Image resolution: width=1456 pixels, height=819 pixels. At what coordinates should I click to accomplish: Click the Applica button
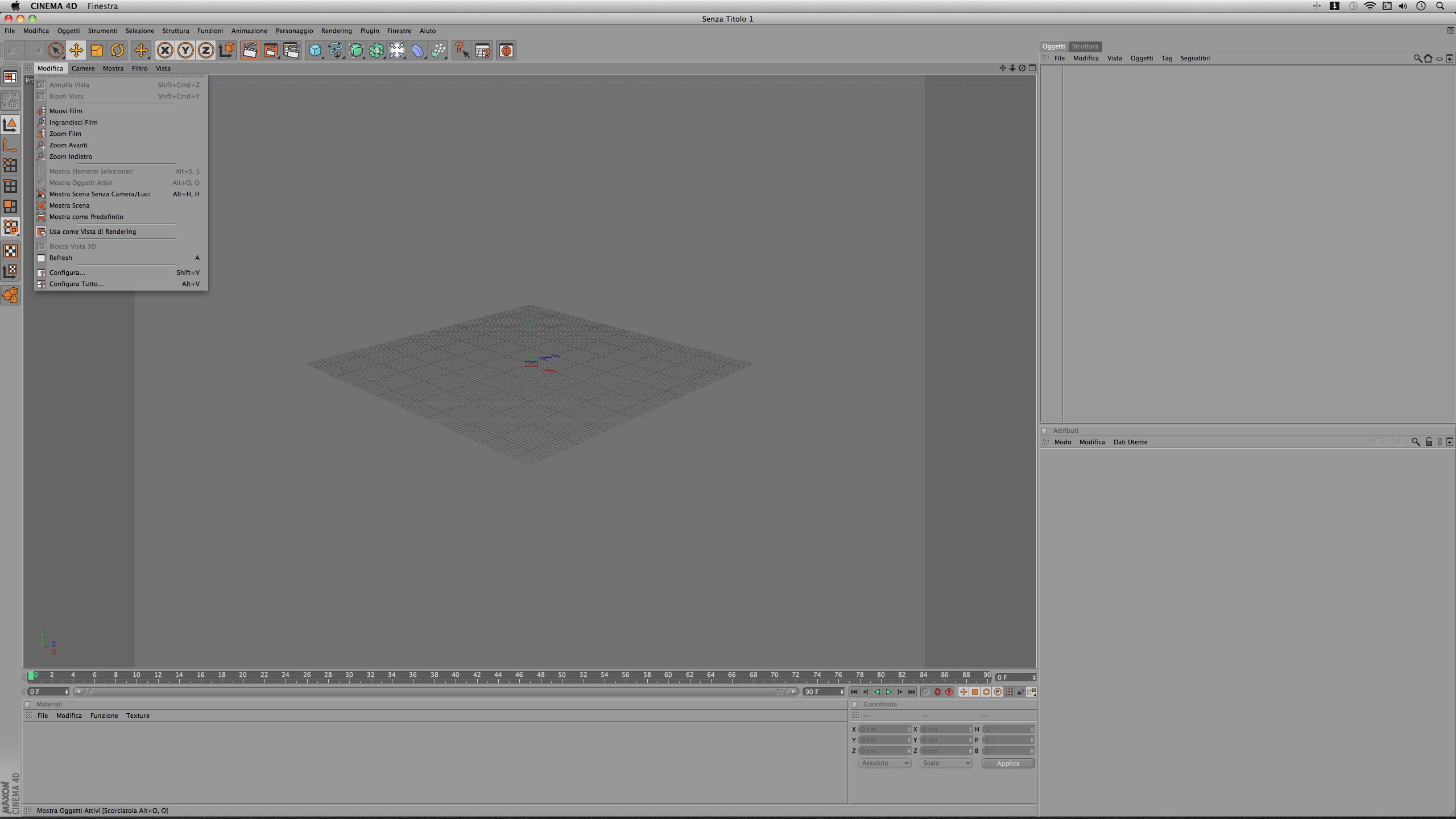1007,763
